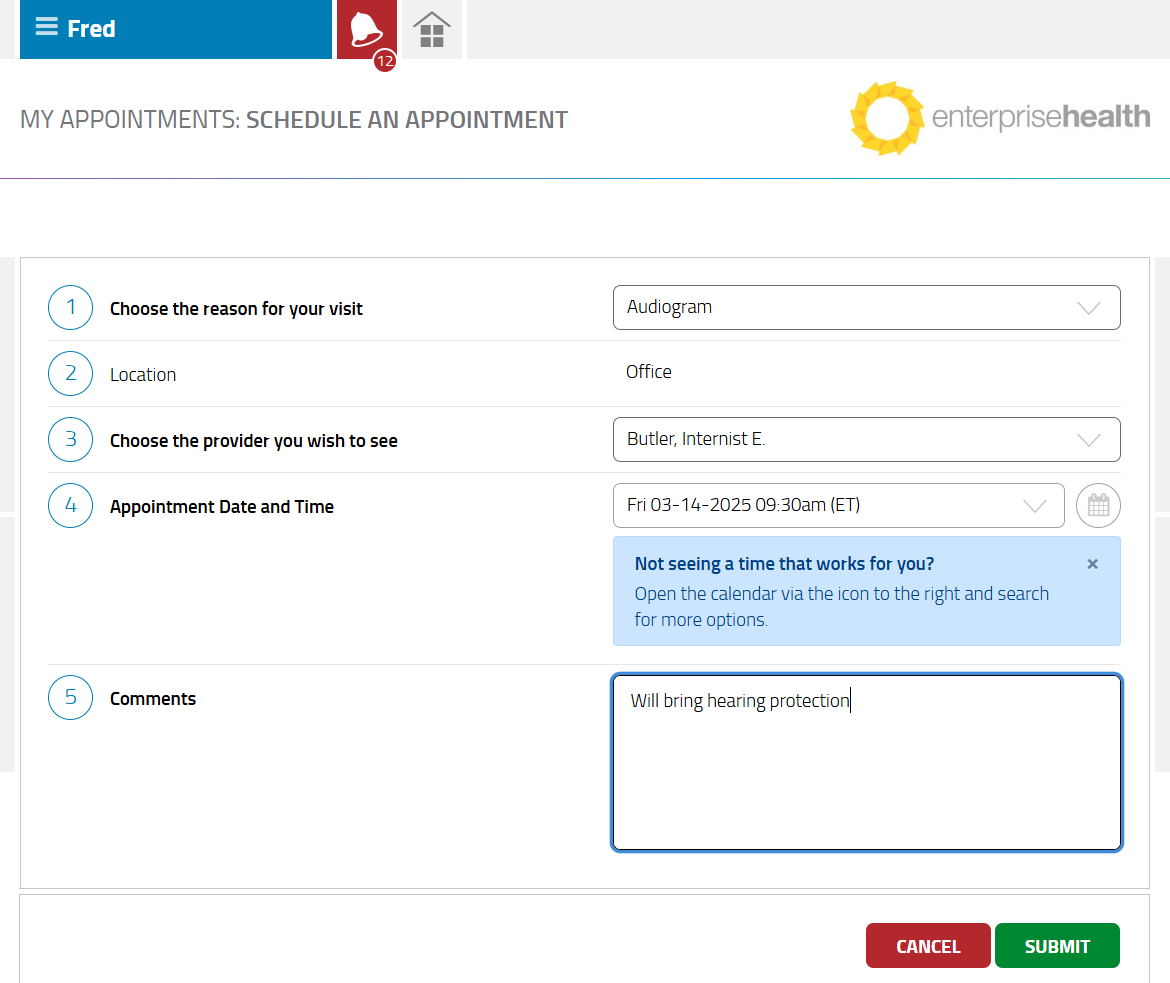The width and height of the screenshot is (1170, 983).
Task: Click the Office location value
Action: coord(649,372)
